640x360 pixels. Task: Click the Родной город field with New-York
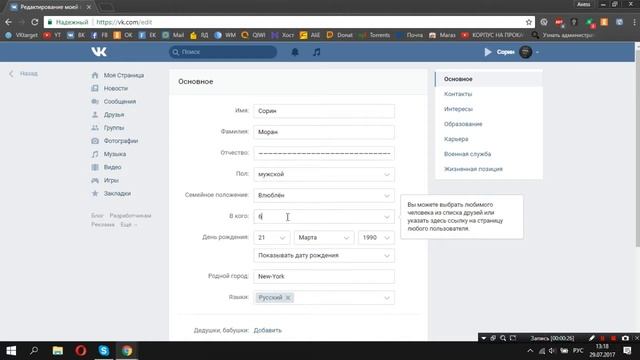pyautogui.click(x=324, y=277)
